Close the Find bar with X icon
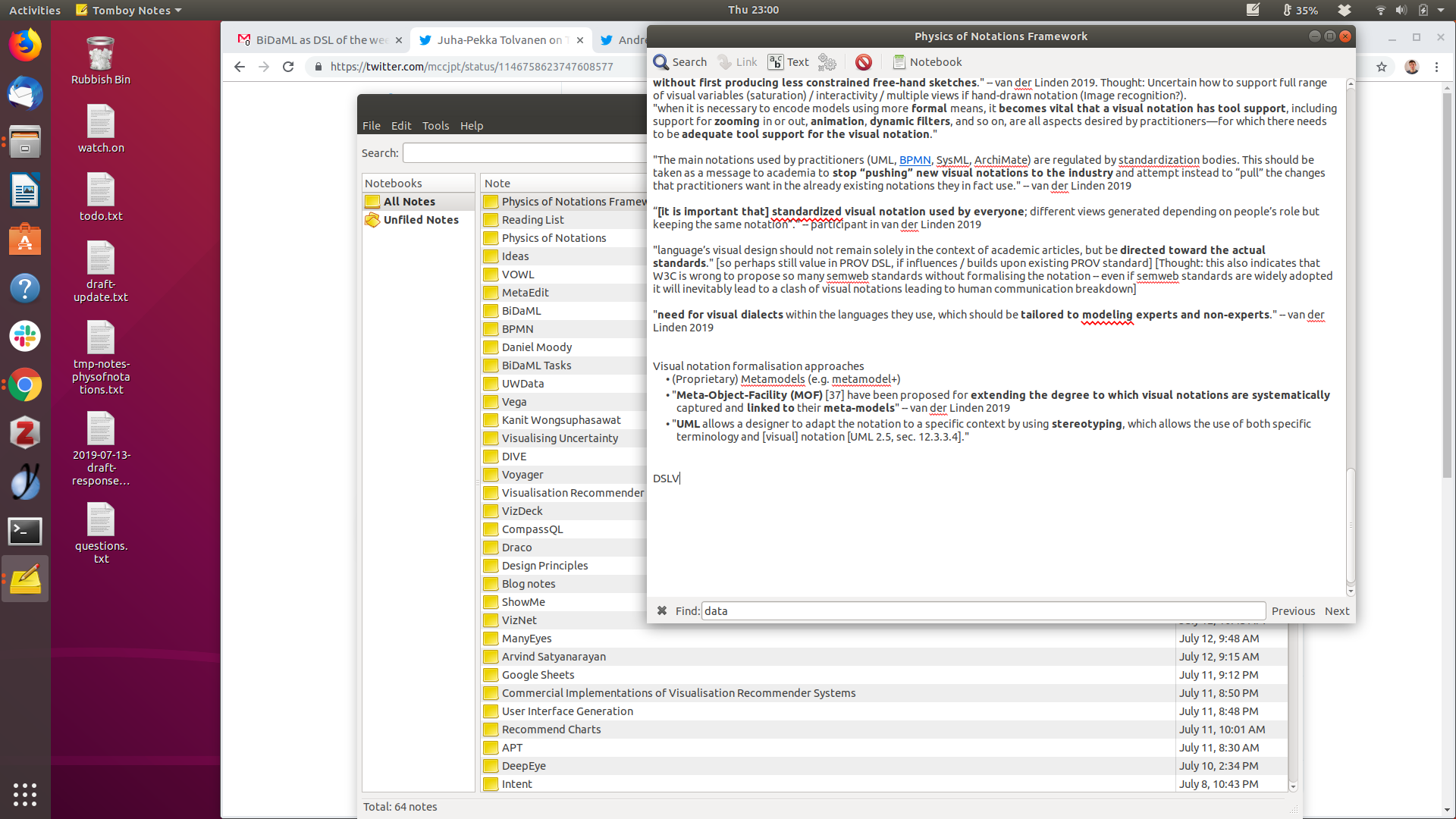Image resolution: width=1456 pixels, height=819 pixels. pyautogui.click(x=661, y=610)
